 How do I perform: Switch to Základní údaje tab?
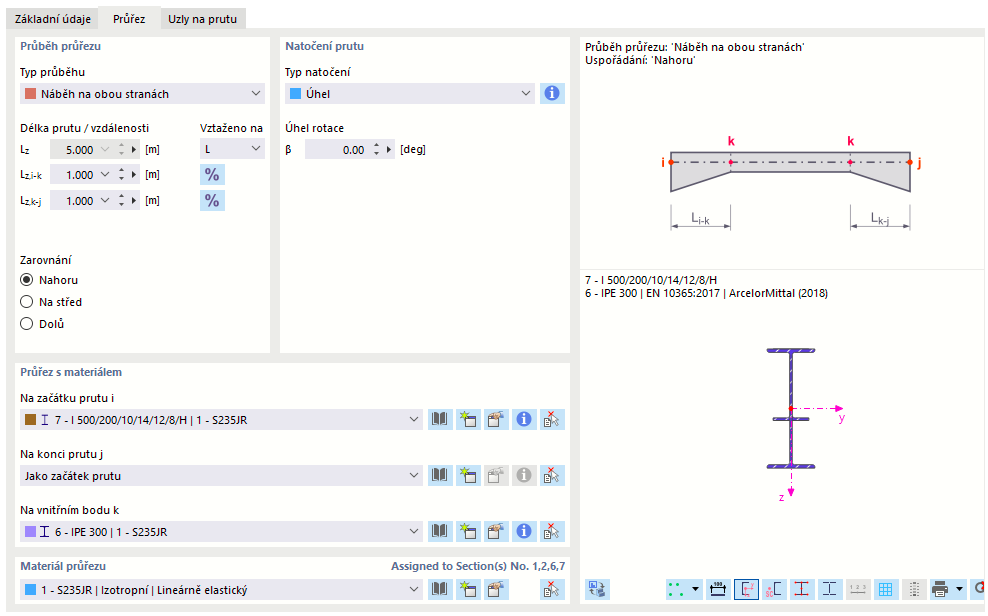[53, 19]
